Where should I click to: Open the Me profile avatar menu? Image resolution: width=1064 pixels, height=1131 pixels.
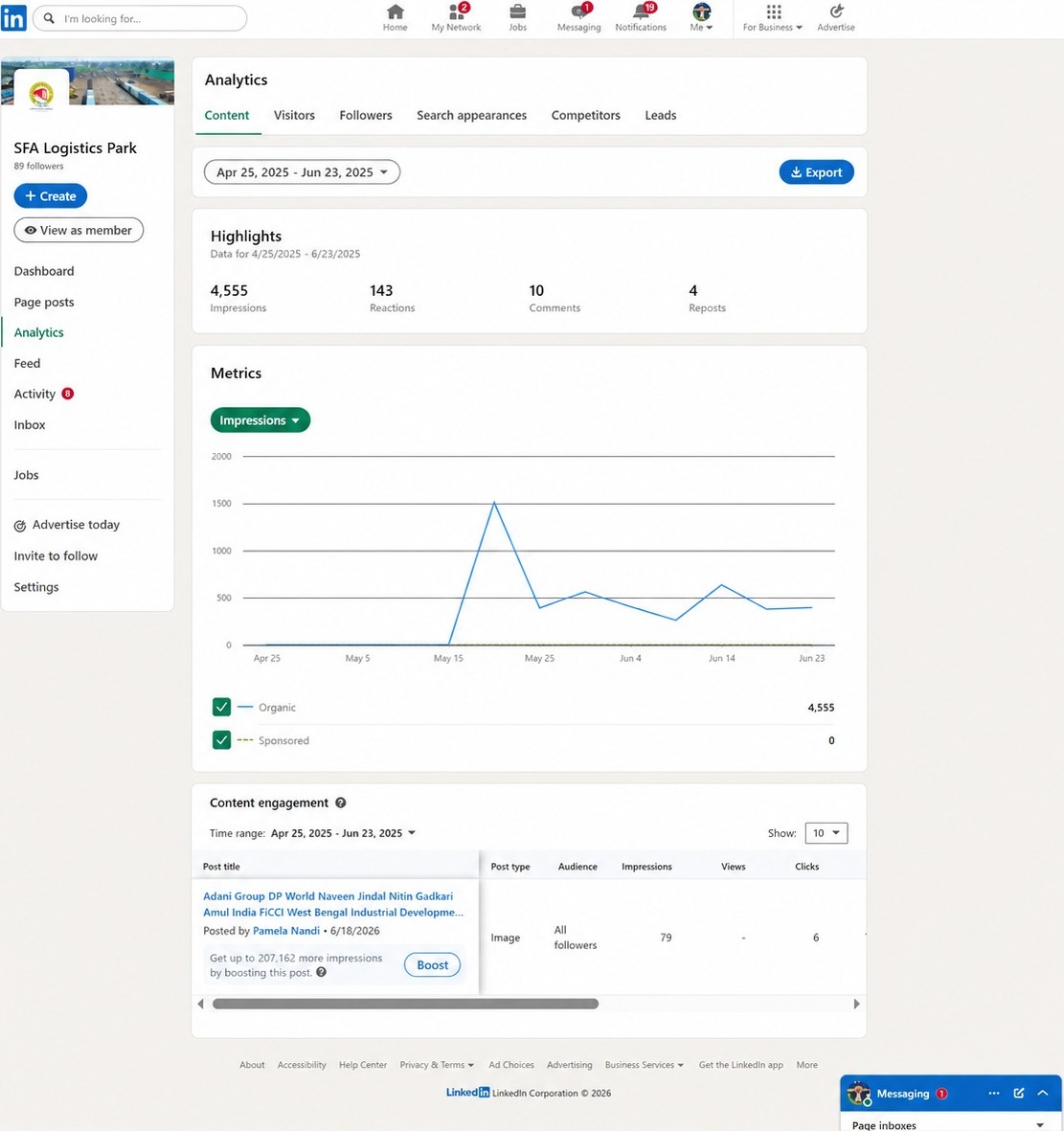(x=701, y=18)
